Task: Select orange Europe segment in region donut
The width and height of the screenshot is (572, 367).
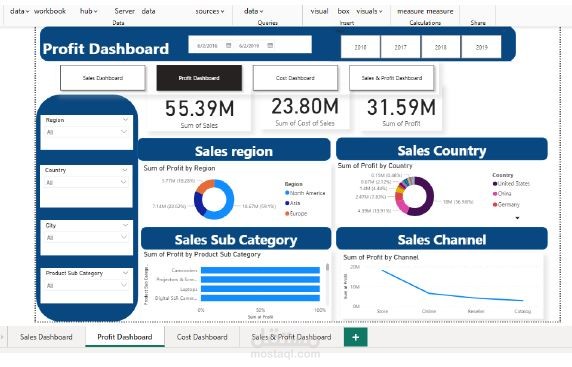Action: click(204, 186)
